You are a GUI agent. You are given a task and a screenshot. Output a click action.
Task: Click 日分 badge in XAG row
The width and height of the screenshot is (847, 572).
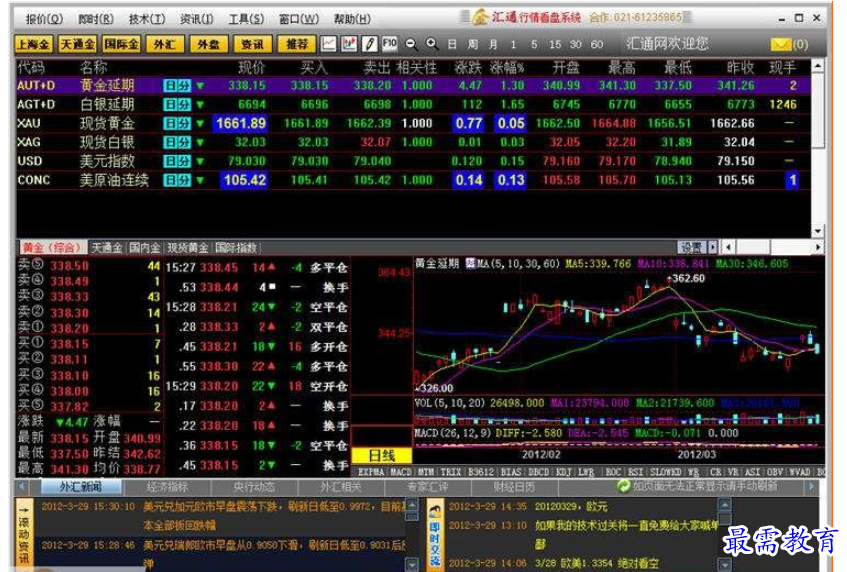click(177, 142)
